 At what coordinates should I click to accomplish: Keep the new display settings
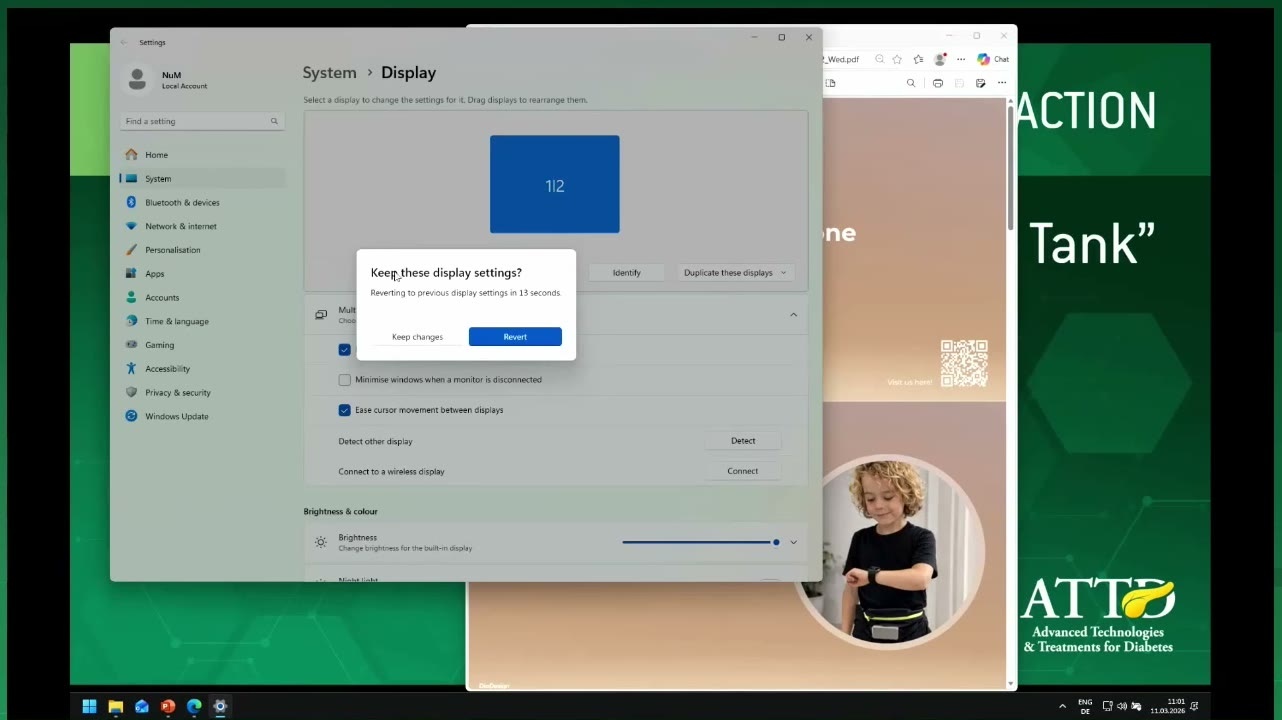pyautogui.click(x=417, y=337)
